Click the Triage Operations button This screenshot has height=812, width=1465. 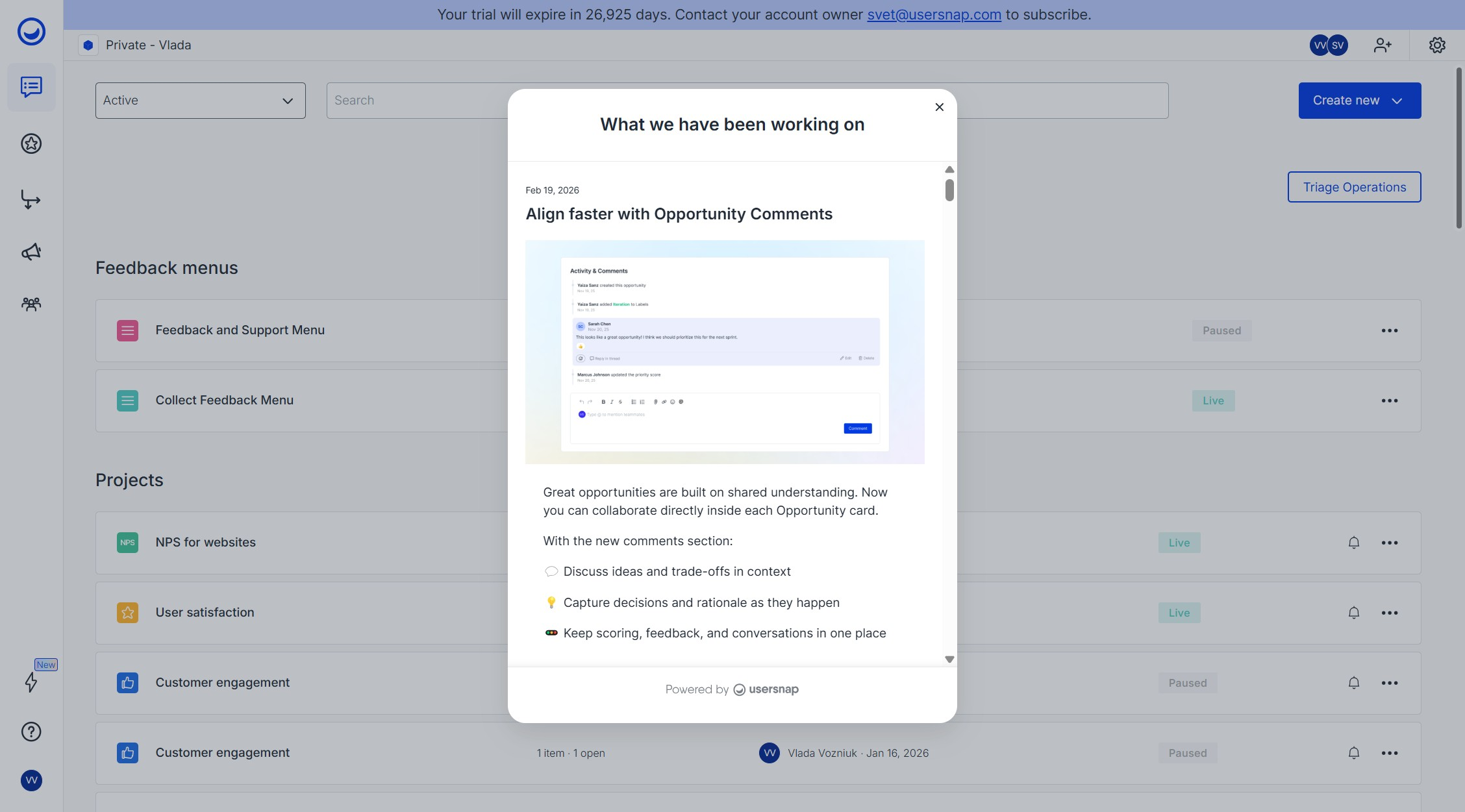coord(1354,187)
